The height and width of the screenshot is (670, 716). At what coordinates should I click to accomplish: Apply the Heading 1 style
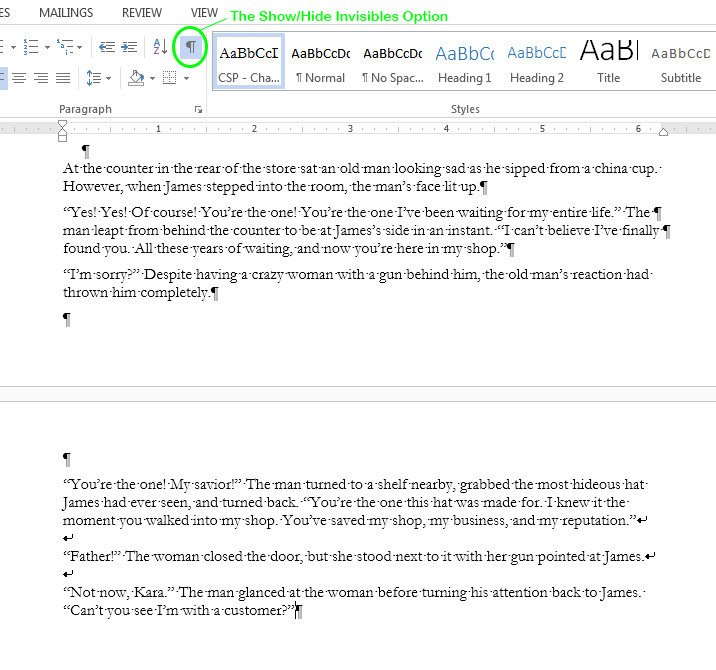(465, 61)
